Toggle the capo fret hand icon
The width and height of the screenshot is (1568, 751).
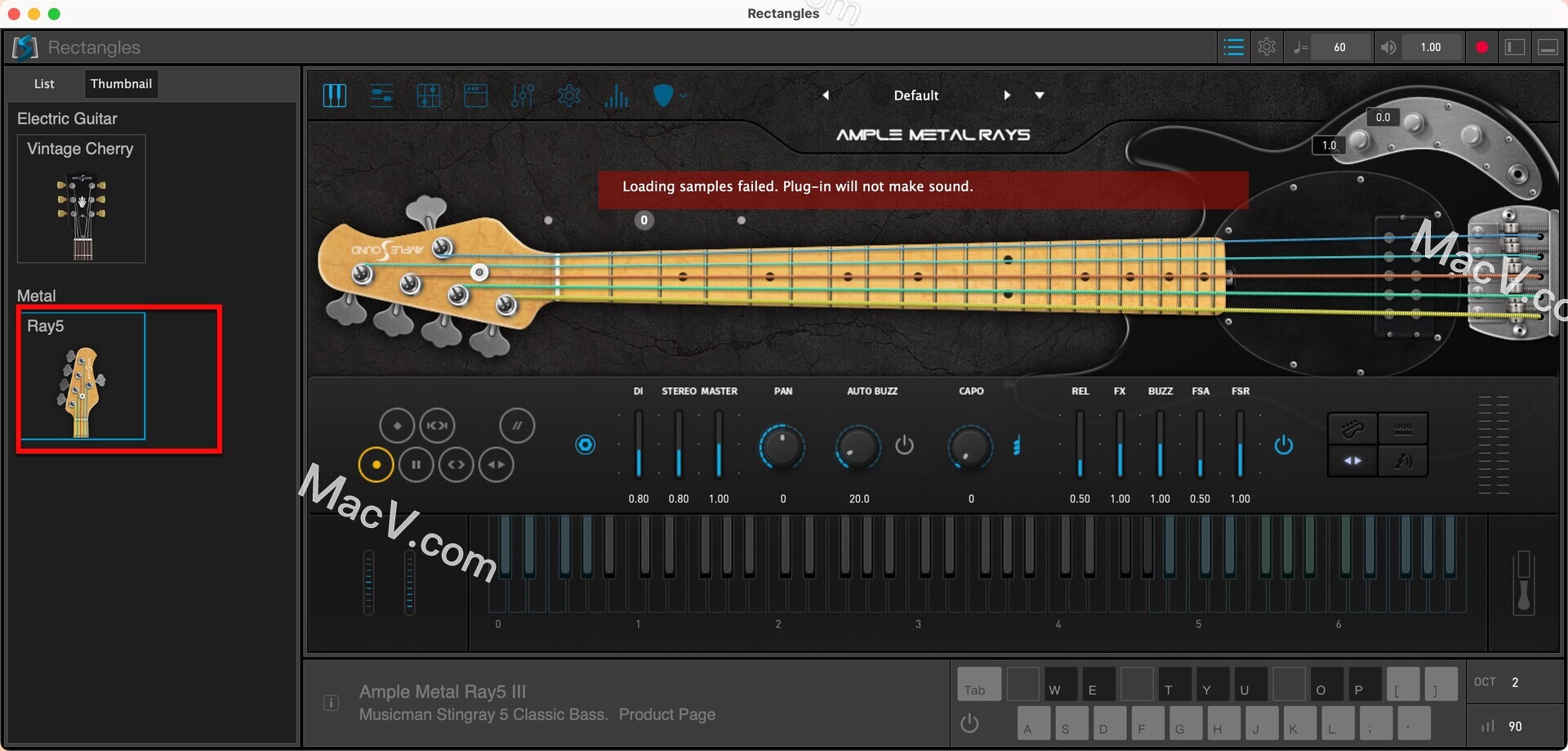[1017, 445]
